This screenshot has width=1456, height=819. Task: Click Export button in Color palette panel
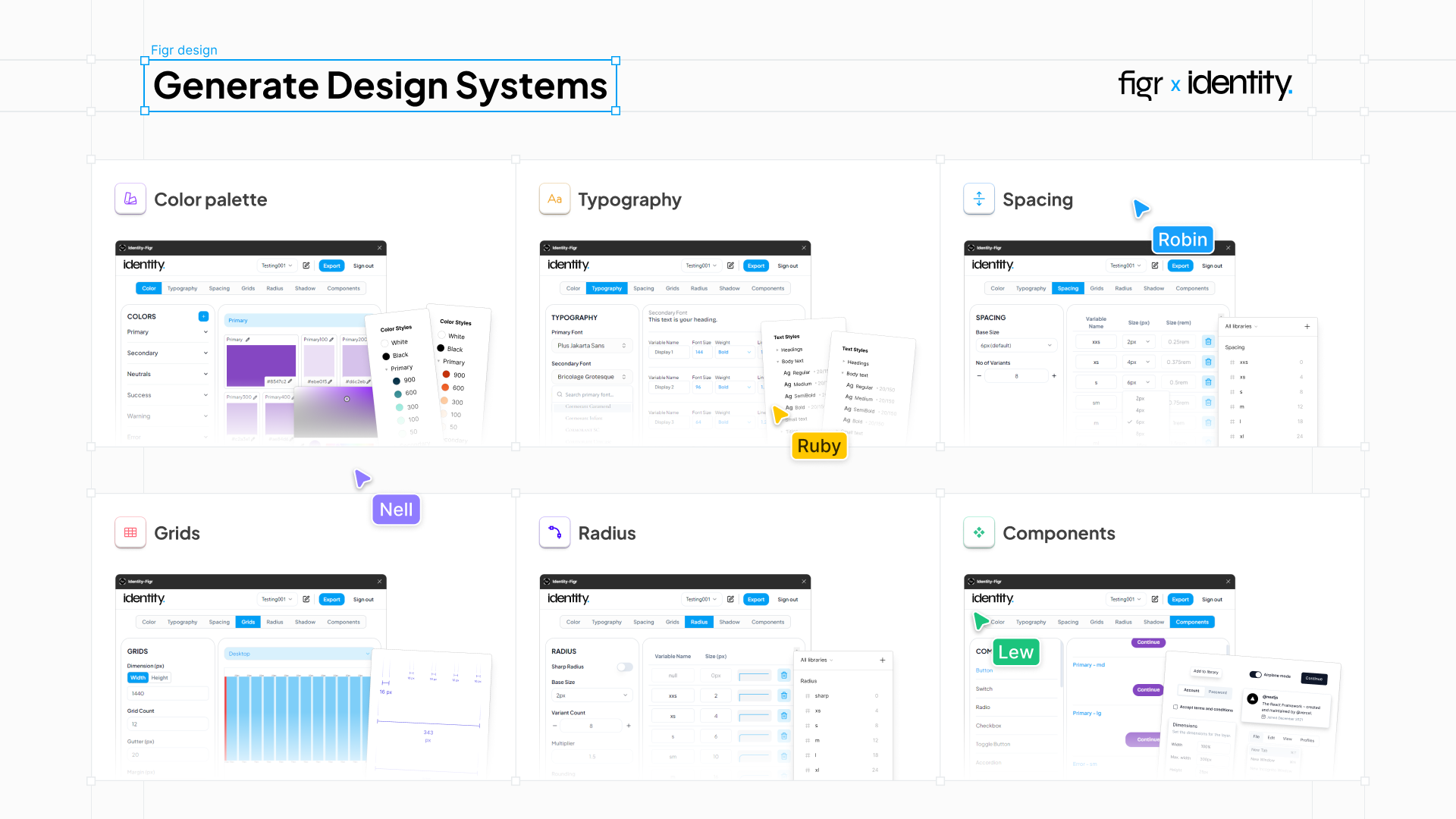(330, 265)
